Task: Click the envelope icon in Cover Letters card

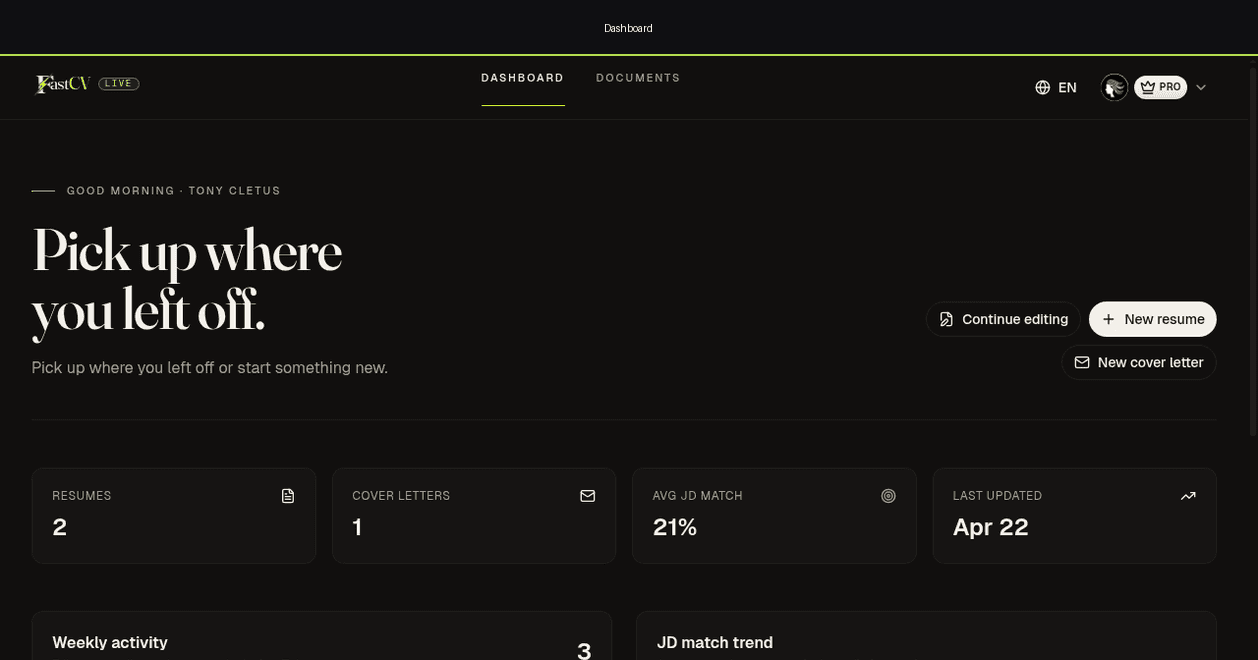Action: pyautogui.click(x=588, y=496)
